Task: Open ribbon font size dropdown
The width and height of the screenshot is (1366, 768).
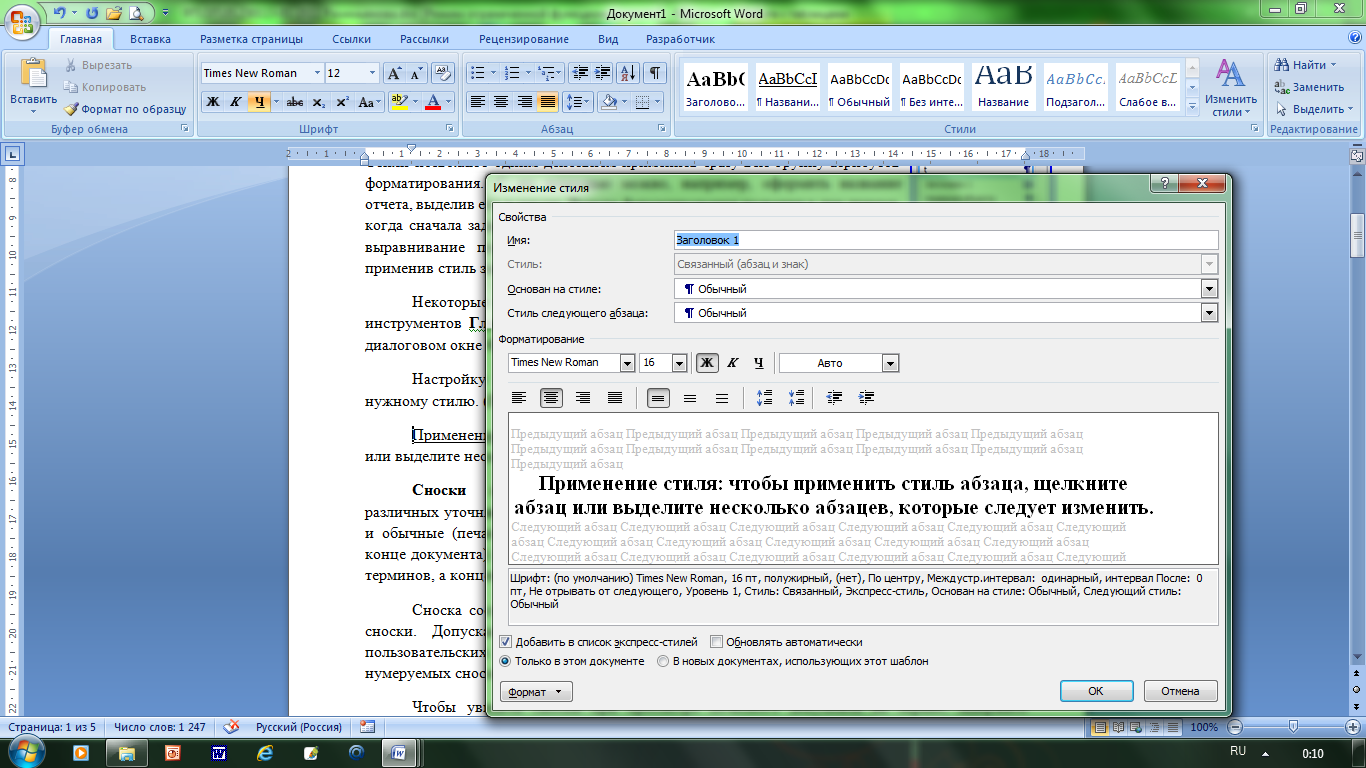Action: (x=373, y=73)
